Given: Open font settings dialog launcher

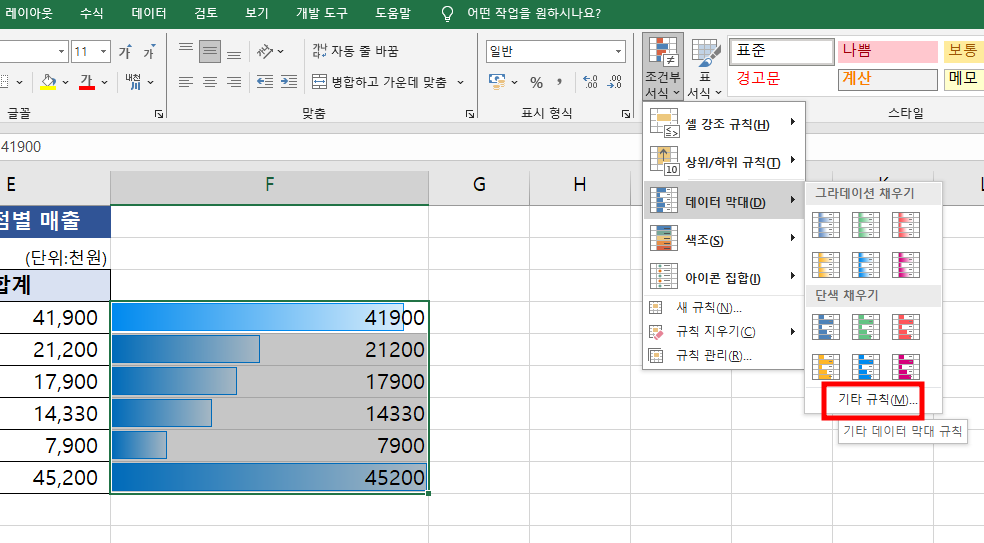Looking at the screenshot, I should click(x=159, y=114).
